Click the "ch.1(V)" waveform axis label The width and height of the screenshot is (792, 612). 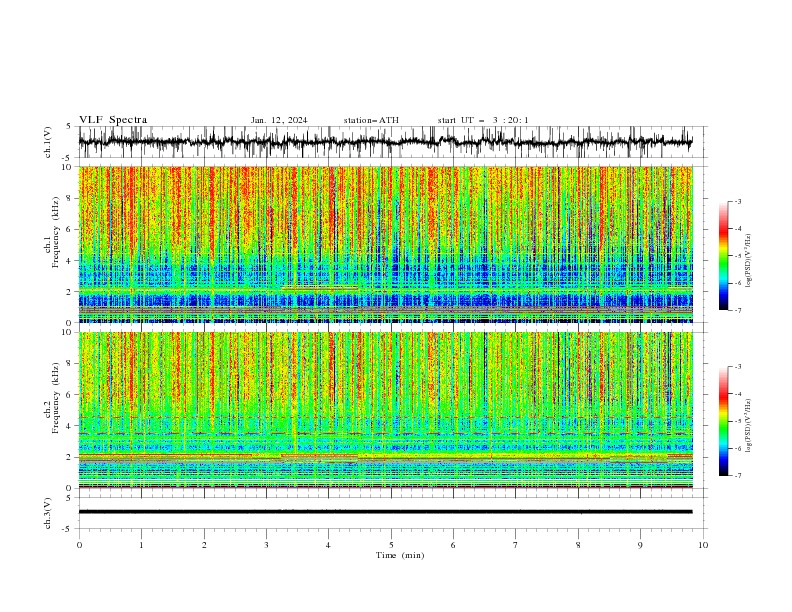48,142
